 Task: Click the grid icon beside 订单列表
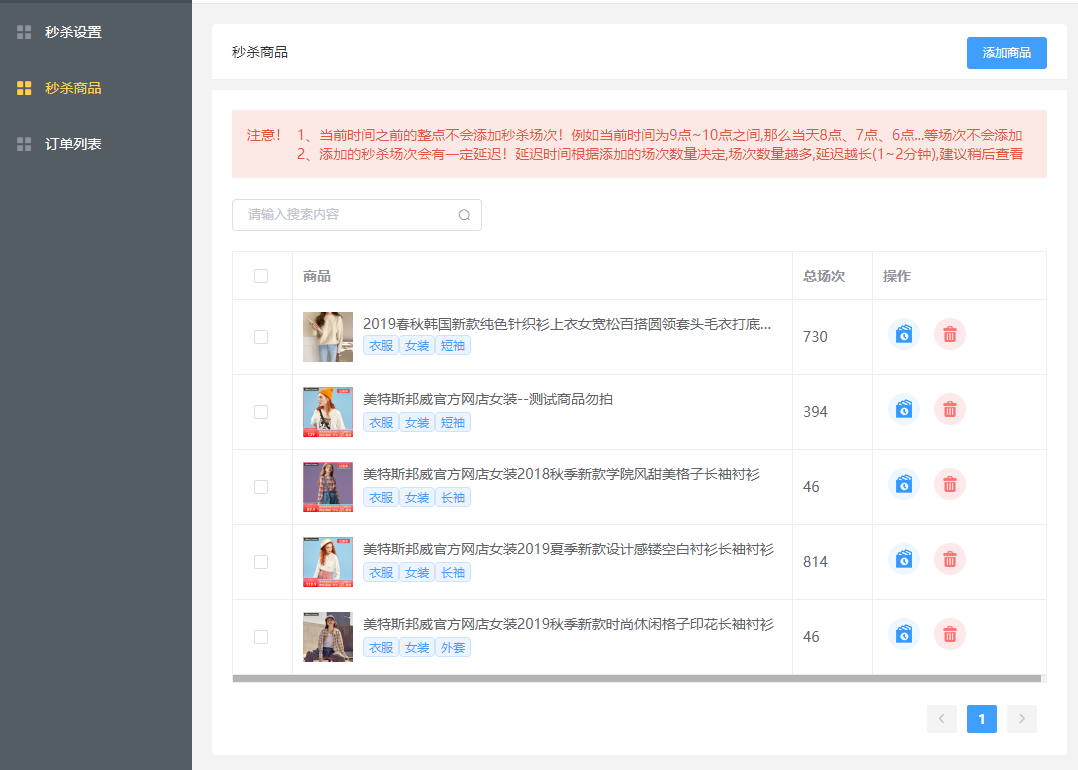tap(24, 144)
